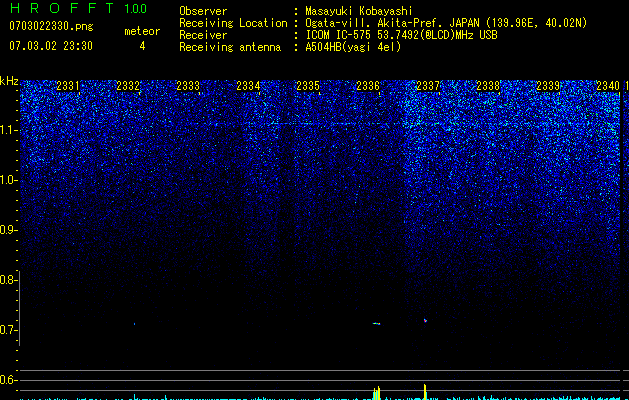Select the filename 0703022330.png
Image resolution: width=629 pixels, height=400 pixels.
tap(51, 27)
